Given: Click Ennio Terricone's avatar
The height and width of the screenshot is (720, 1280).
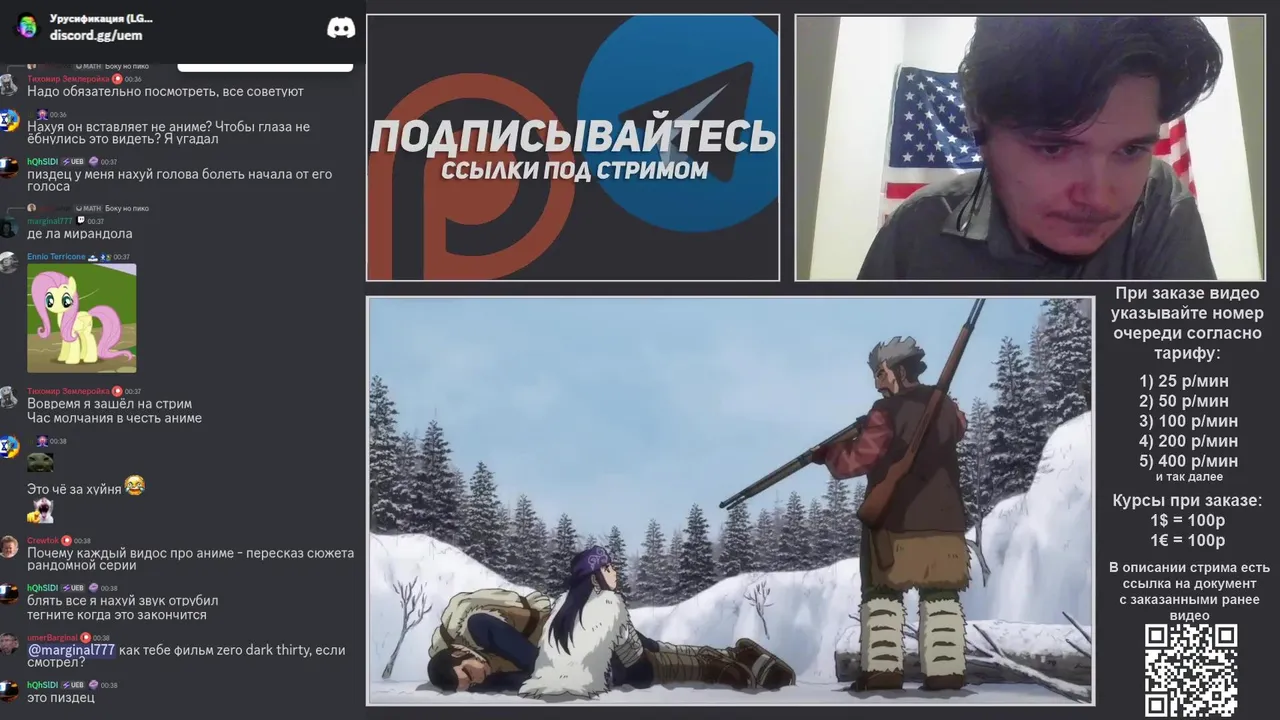Looking at the screenshot, I should (9, 263).
